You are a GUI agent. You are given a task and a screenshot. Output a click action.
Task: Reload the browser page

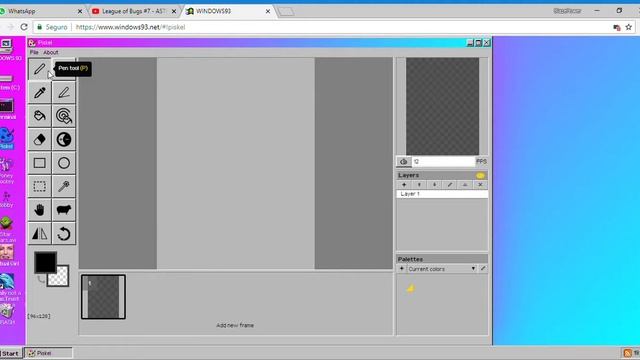[24, 27]
